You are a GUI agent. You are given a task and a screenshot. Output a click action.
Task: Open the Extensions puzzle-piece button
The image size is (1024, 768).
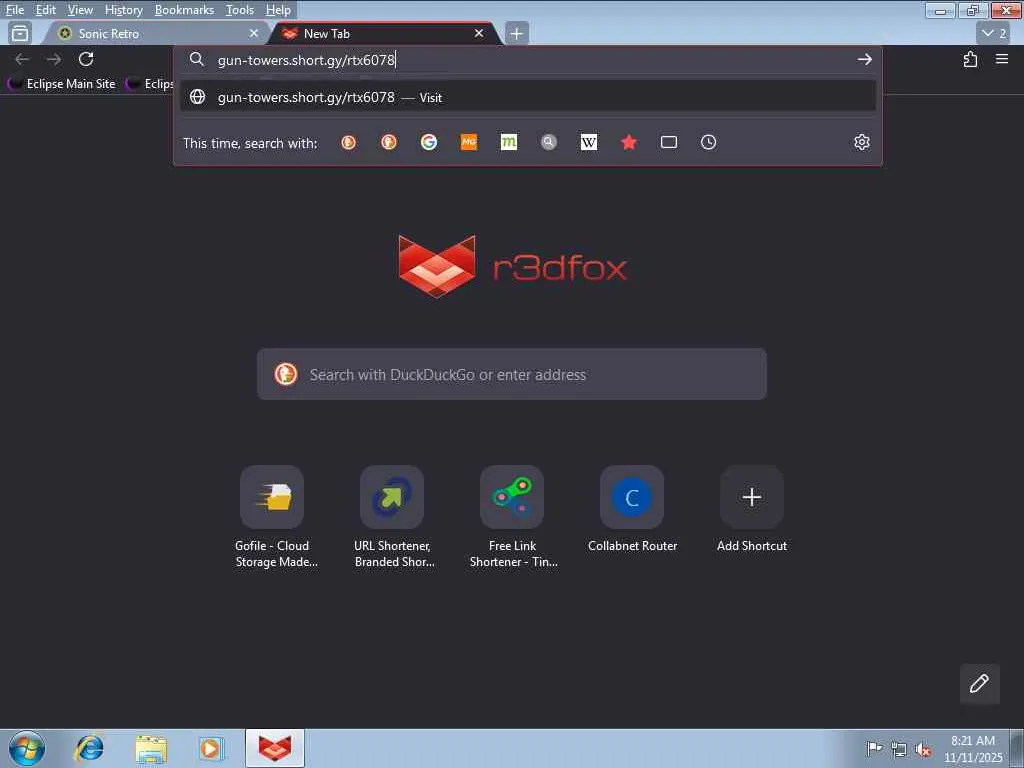pos(970,59)
